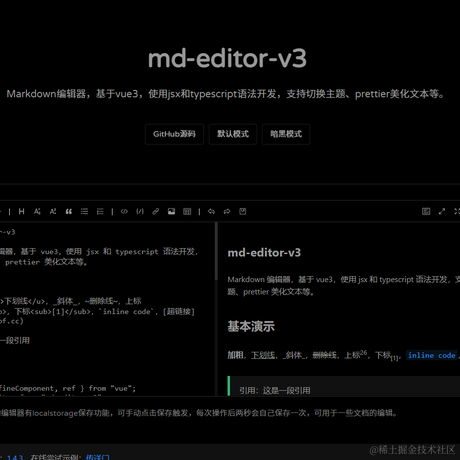Expand the editor with the diagonal arrows icon
Screen dimensions: 460x460
point(442,211)
